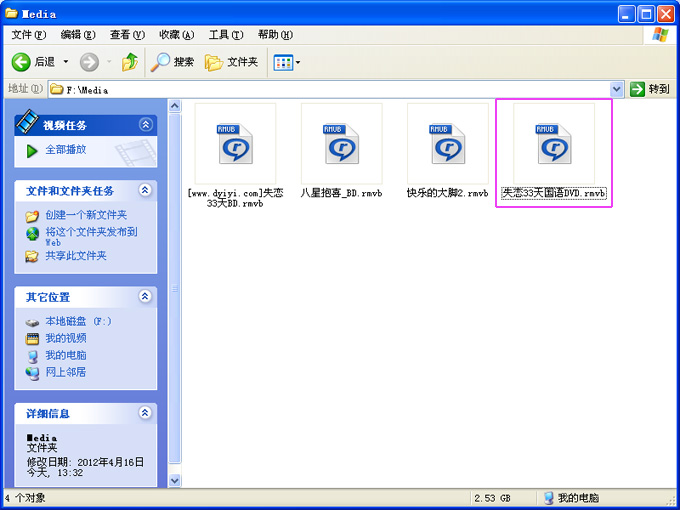Open 网上邻居 link
Screen dimensions: 680x510
point(66,372)
